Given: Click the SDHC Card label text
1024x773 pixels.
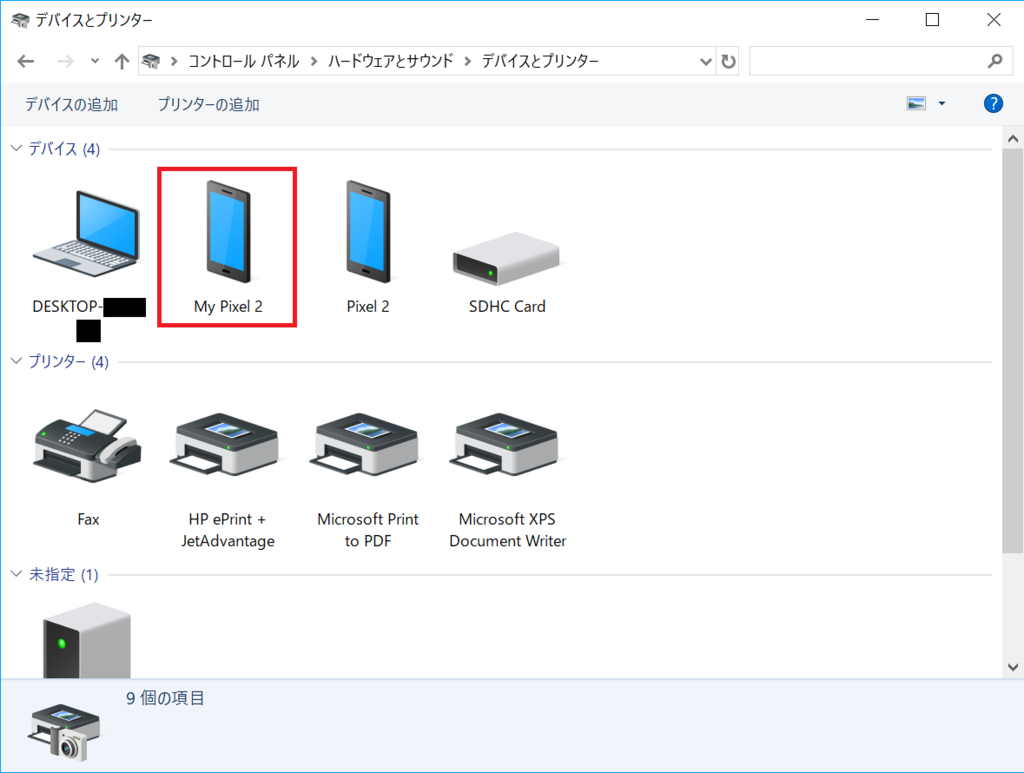Looking at the screenshot, I should coord(507,306).
